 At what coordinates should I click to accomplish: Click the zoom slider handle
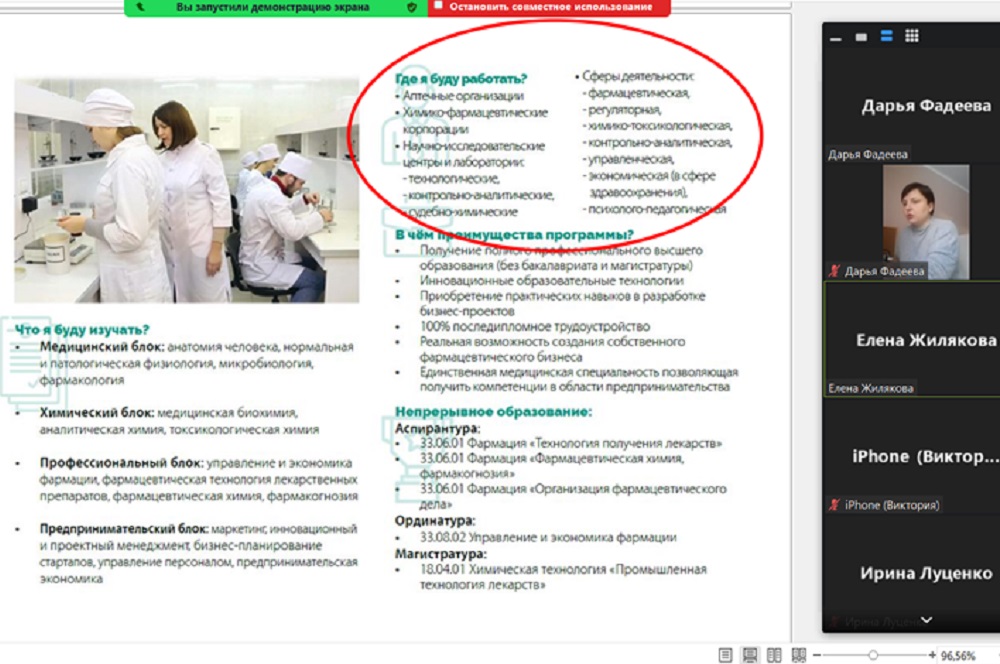873,655
